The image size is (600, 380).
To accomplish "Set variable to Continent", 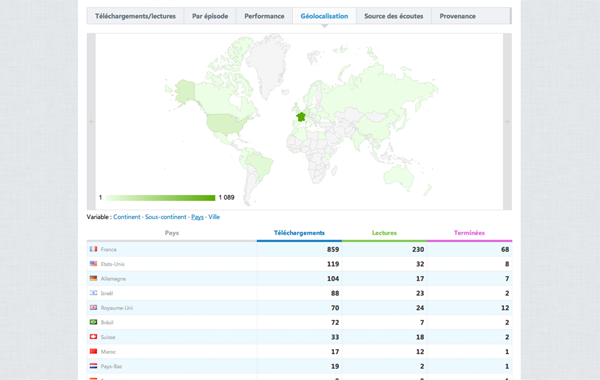I will (127, 217).
